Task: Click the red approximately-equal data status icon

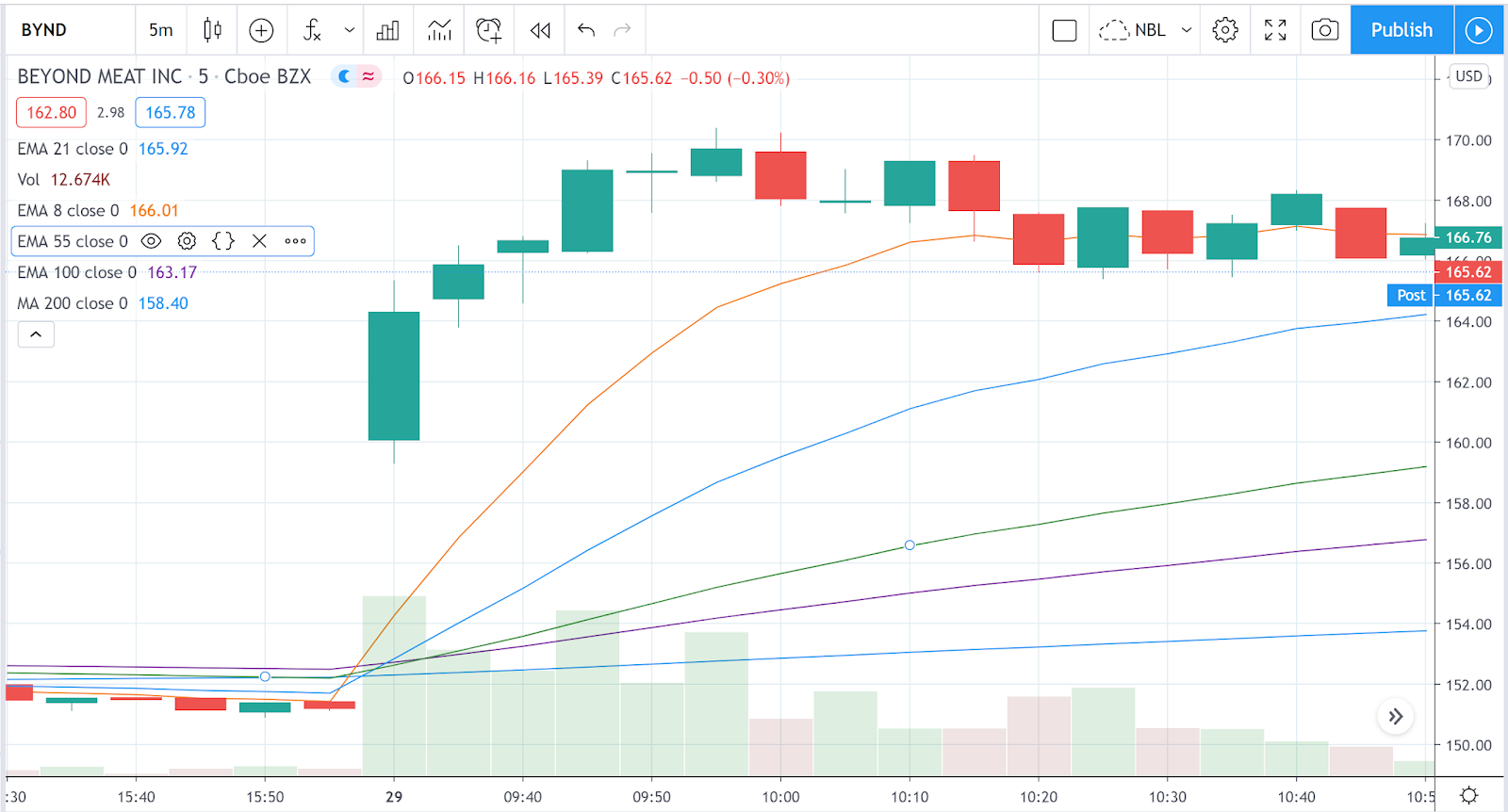Action: coord(369,77)
